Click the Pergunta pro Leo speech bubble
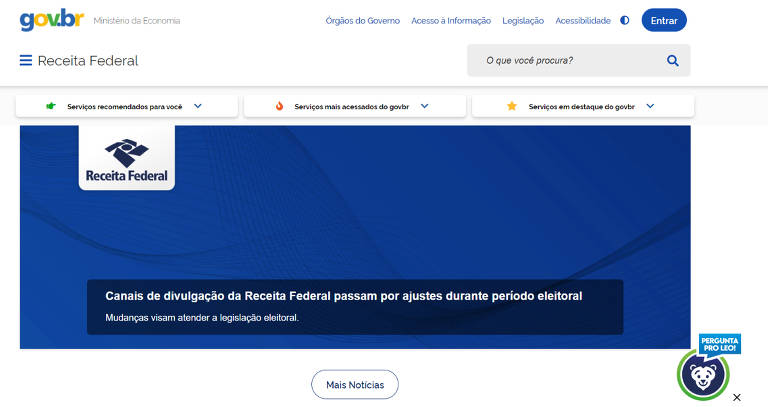The height and width of the screenshot is (407, 768). pyautogui.click(x=720, y=344)
